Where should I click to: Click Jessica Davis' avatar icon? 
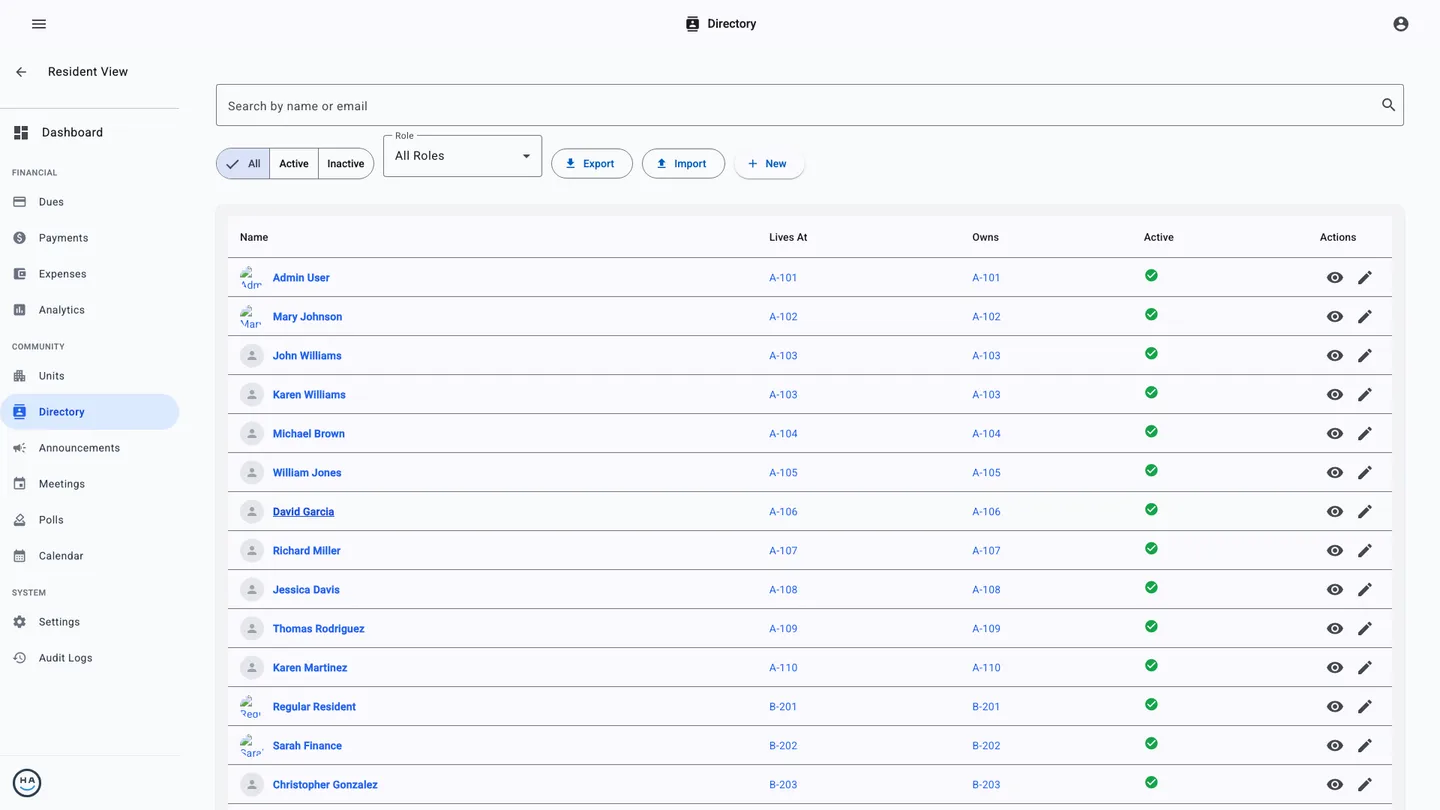point(252,590)
